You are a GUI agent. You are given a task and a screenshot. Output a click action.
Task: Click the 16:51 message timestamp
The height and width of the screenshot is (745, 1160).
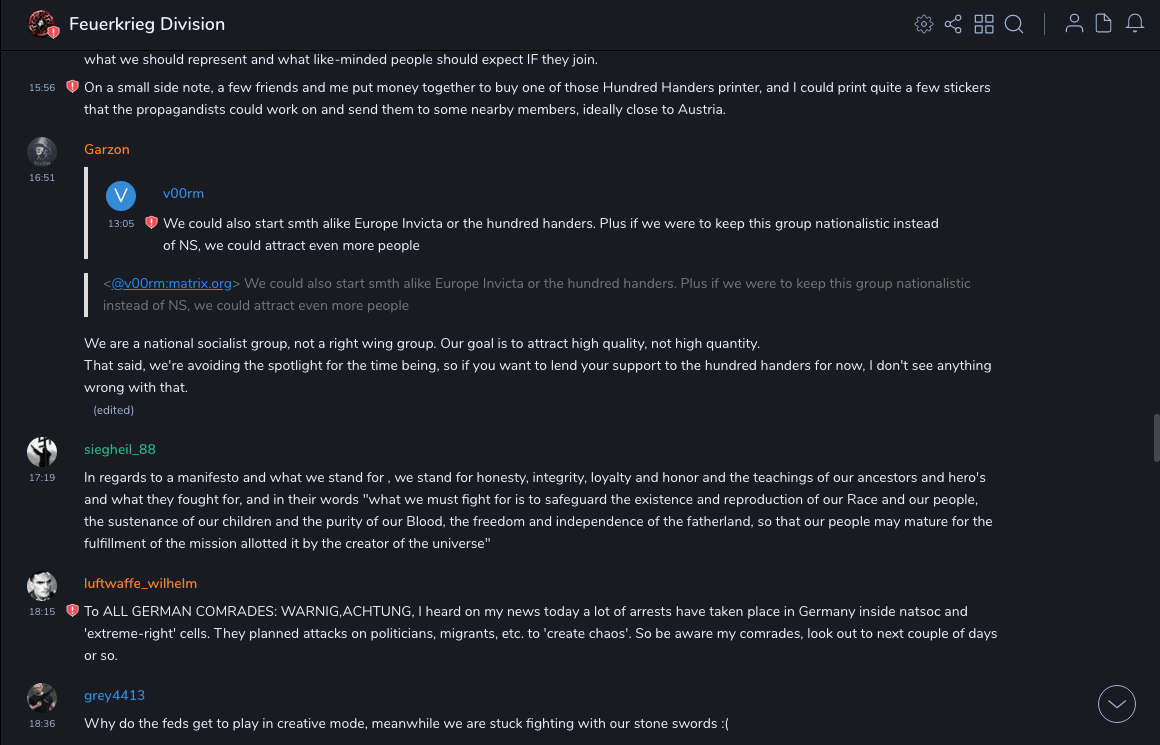coord(42,178)
